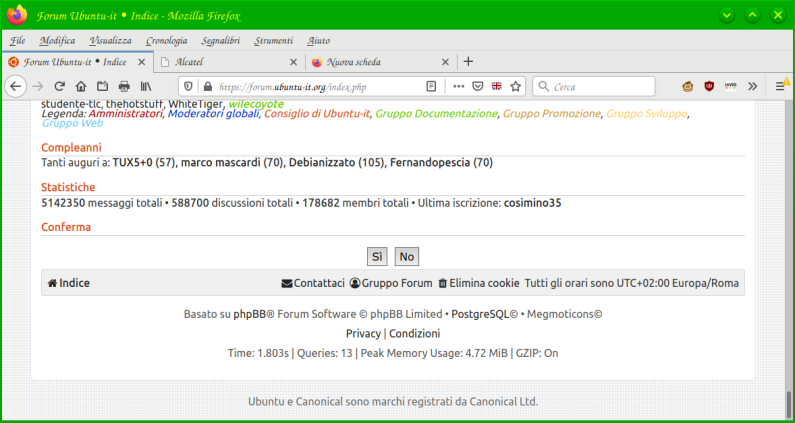
Task: Click the vertical scrollbar thumb
Action: [x=789, y=403]
